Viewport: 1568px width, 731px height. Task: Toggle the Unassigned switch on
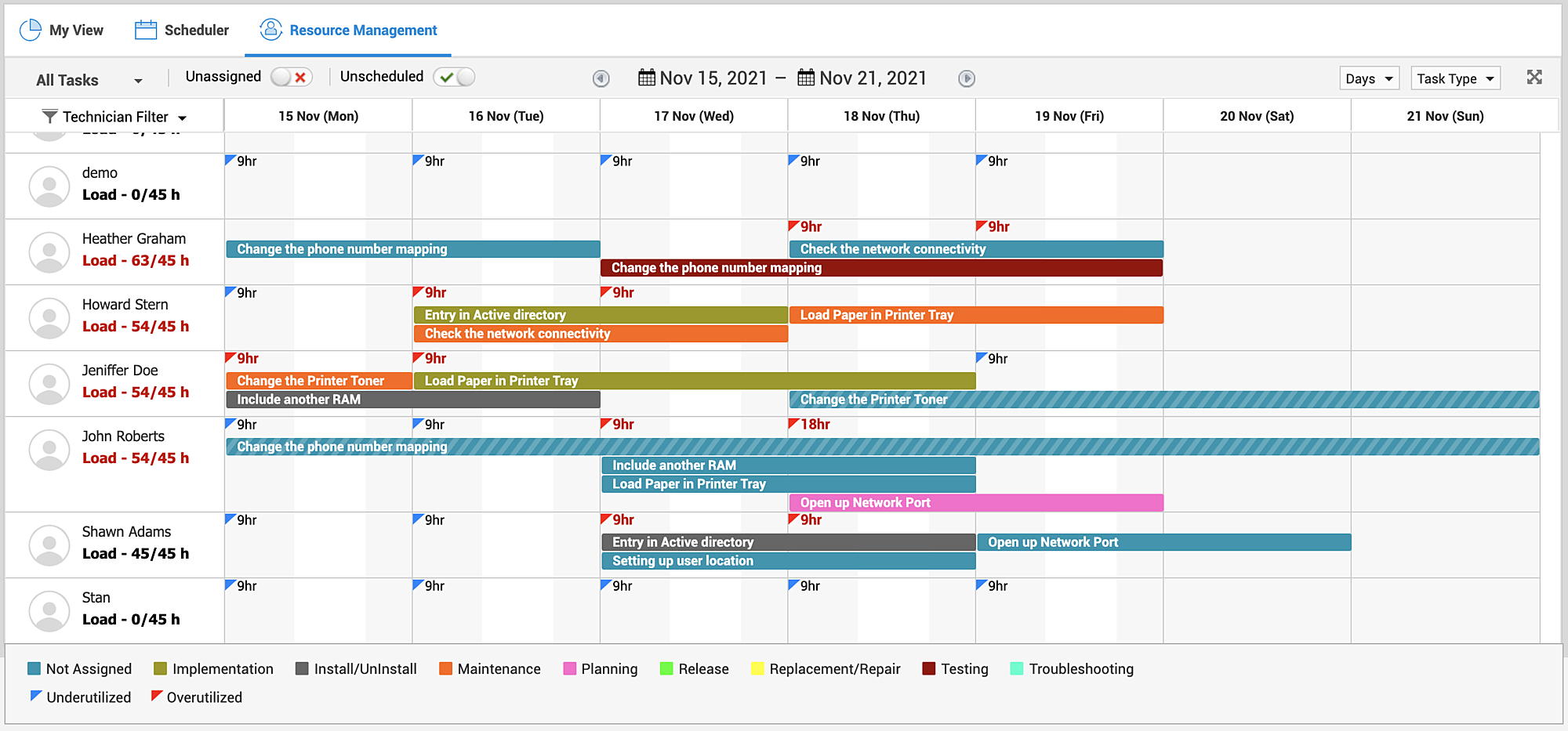[292, 77]
